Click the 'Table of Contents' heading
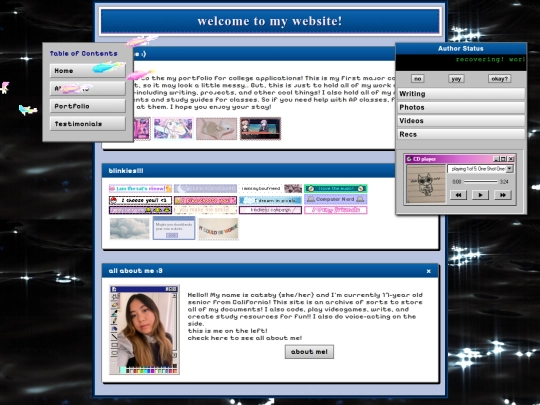The image size is (540, 405). coord(84,53)
